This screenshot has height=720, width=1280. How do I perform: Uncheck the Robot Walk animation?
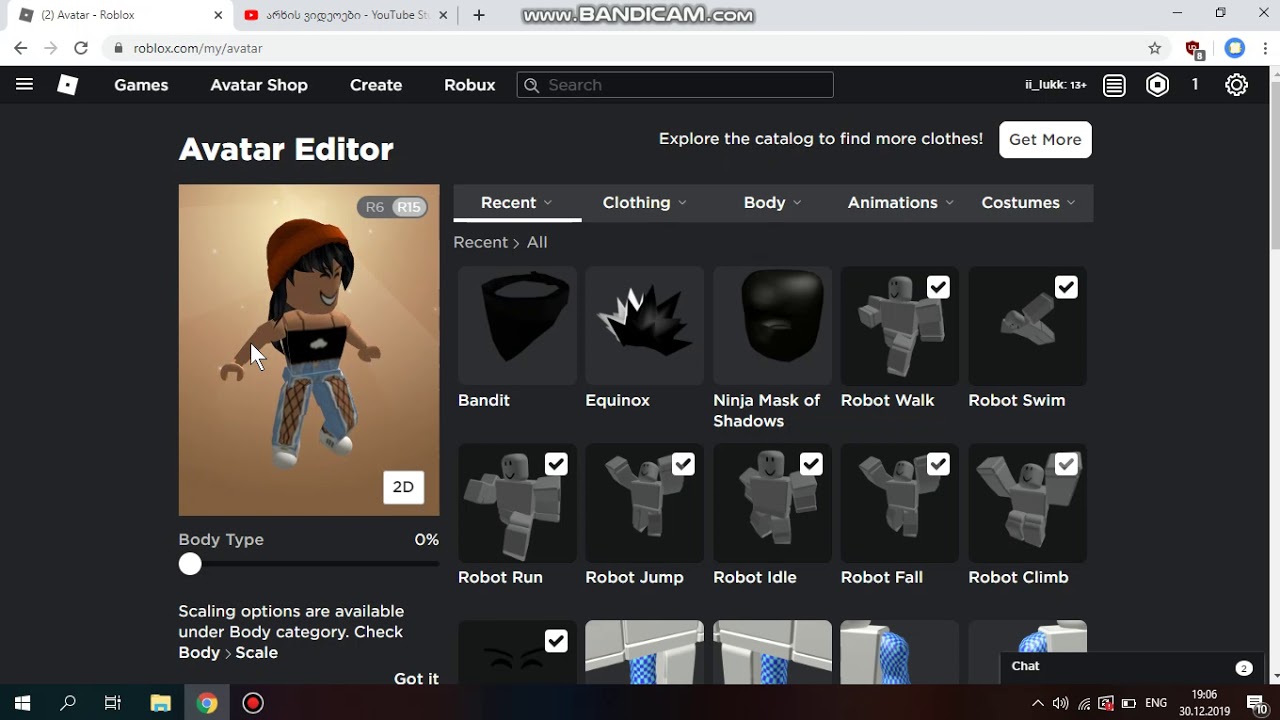tap(938, 288)
